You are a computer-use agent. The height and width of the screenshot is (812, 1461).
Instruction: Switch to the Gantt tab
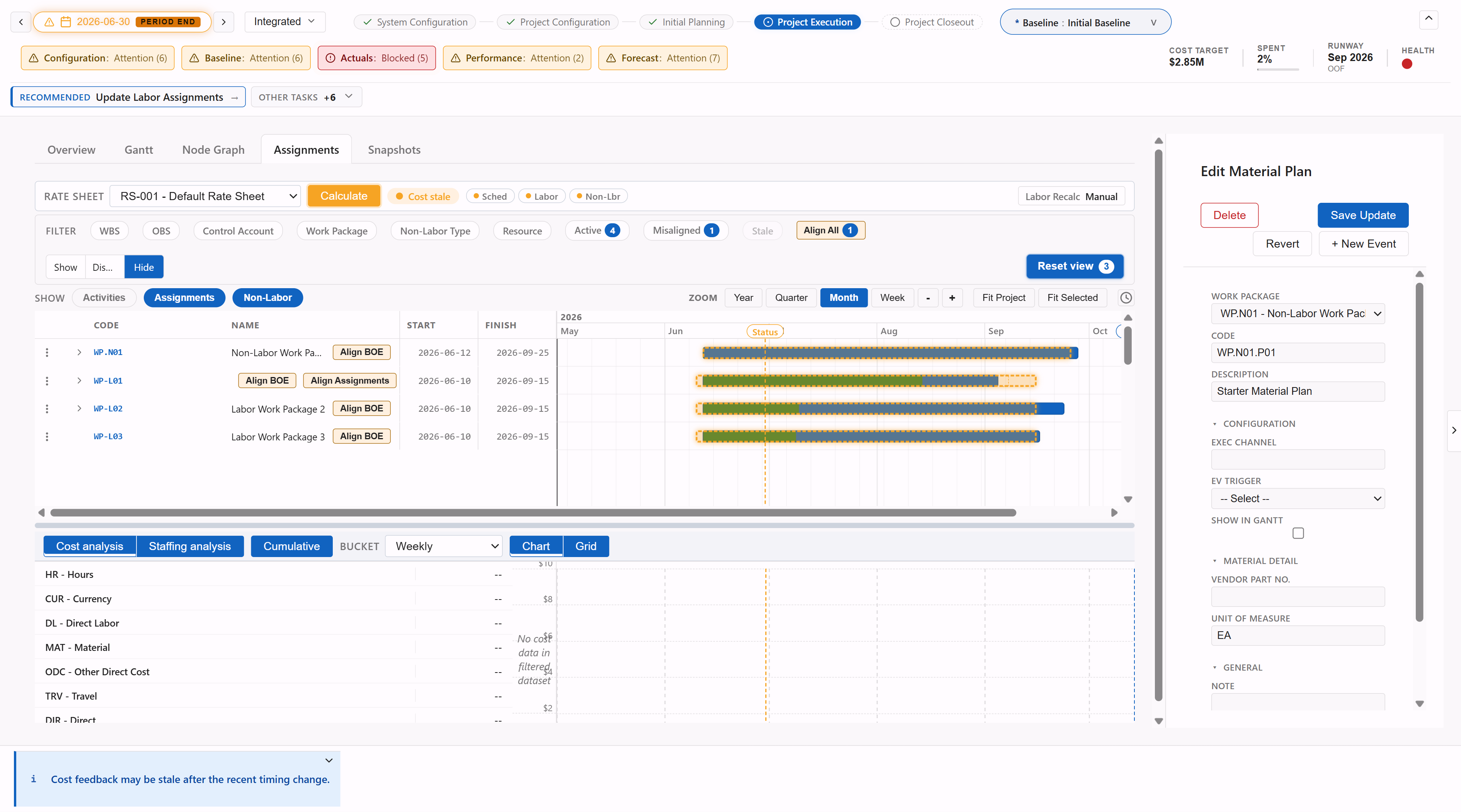(x=138, y=150)
